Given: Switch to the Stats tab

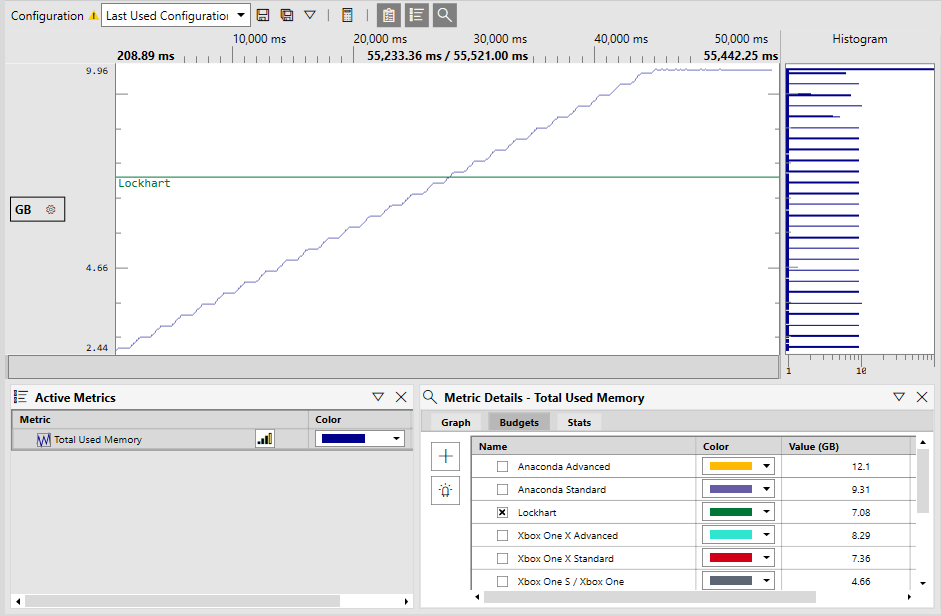Looking at the screenshot, I should [579, 422].
